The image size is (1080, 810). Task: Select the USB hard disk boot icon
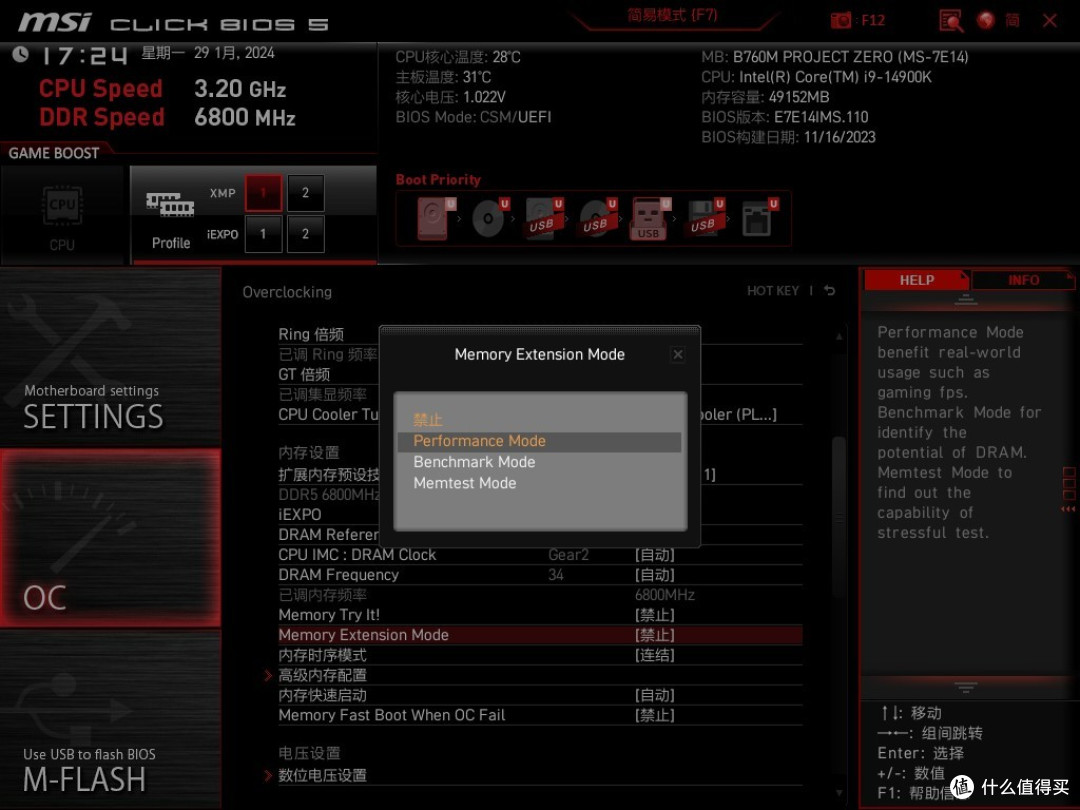pos(543,218)
